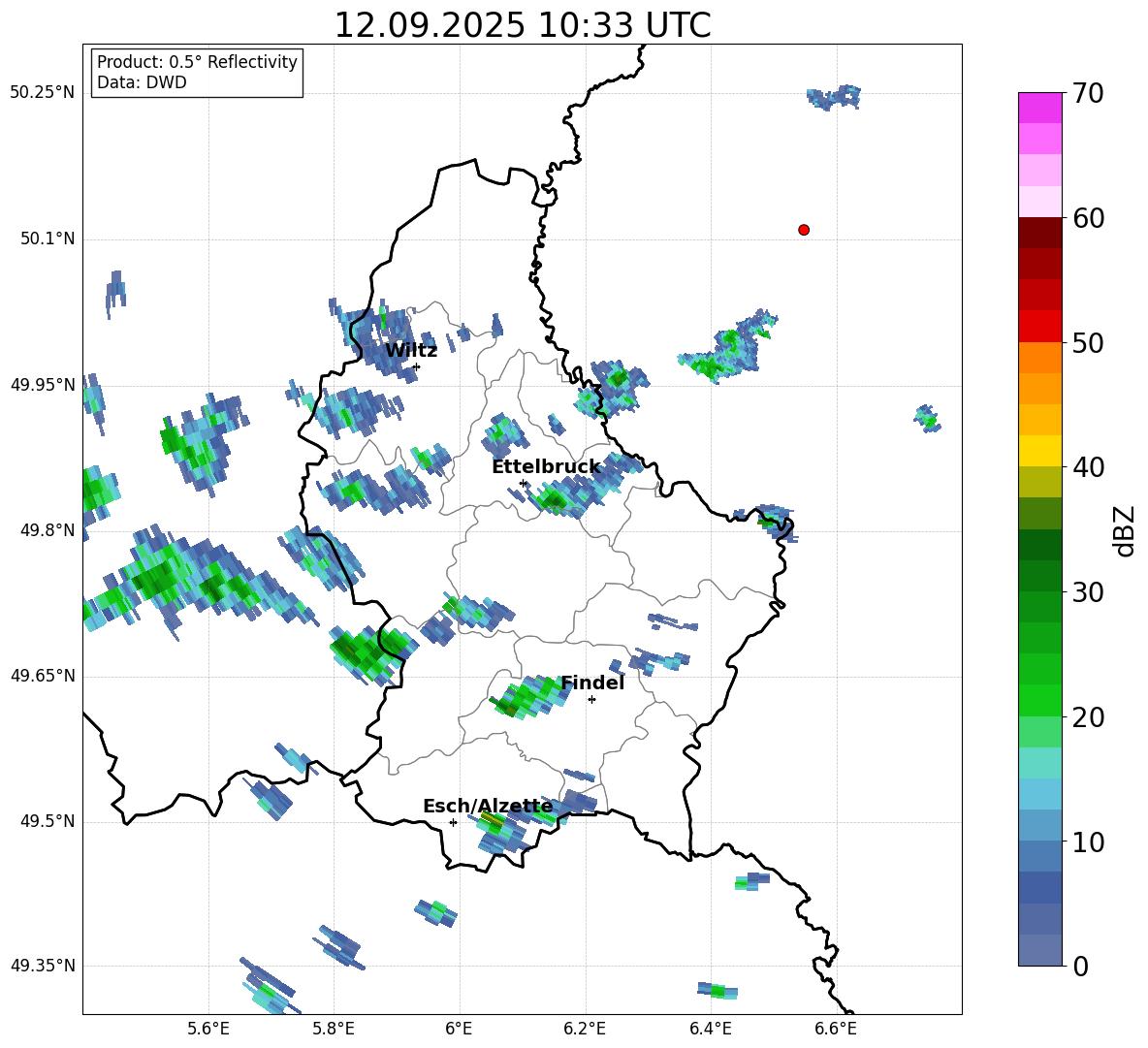
Task: Click the 50.25°N latitude tick label
Action: (42, 93)
